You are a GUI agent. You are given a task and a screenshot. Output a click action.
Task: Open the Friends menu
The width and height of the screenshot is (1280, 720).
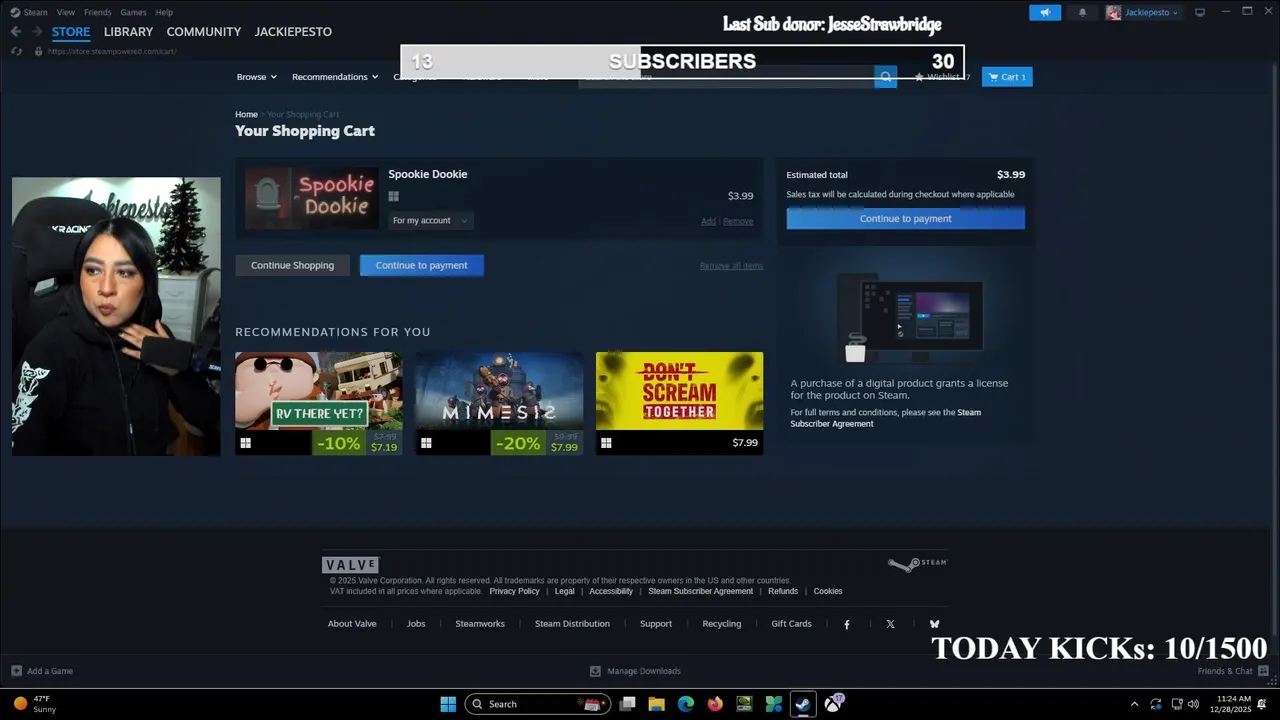point(98,12)
